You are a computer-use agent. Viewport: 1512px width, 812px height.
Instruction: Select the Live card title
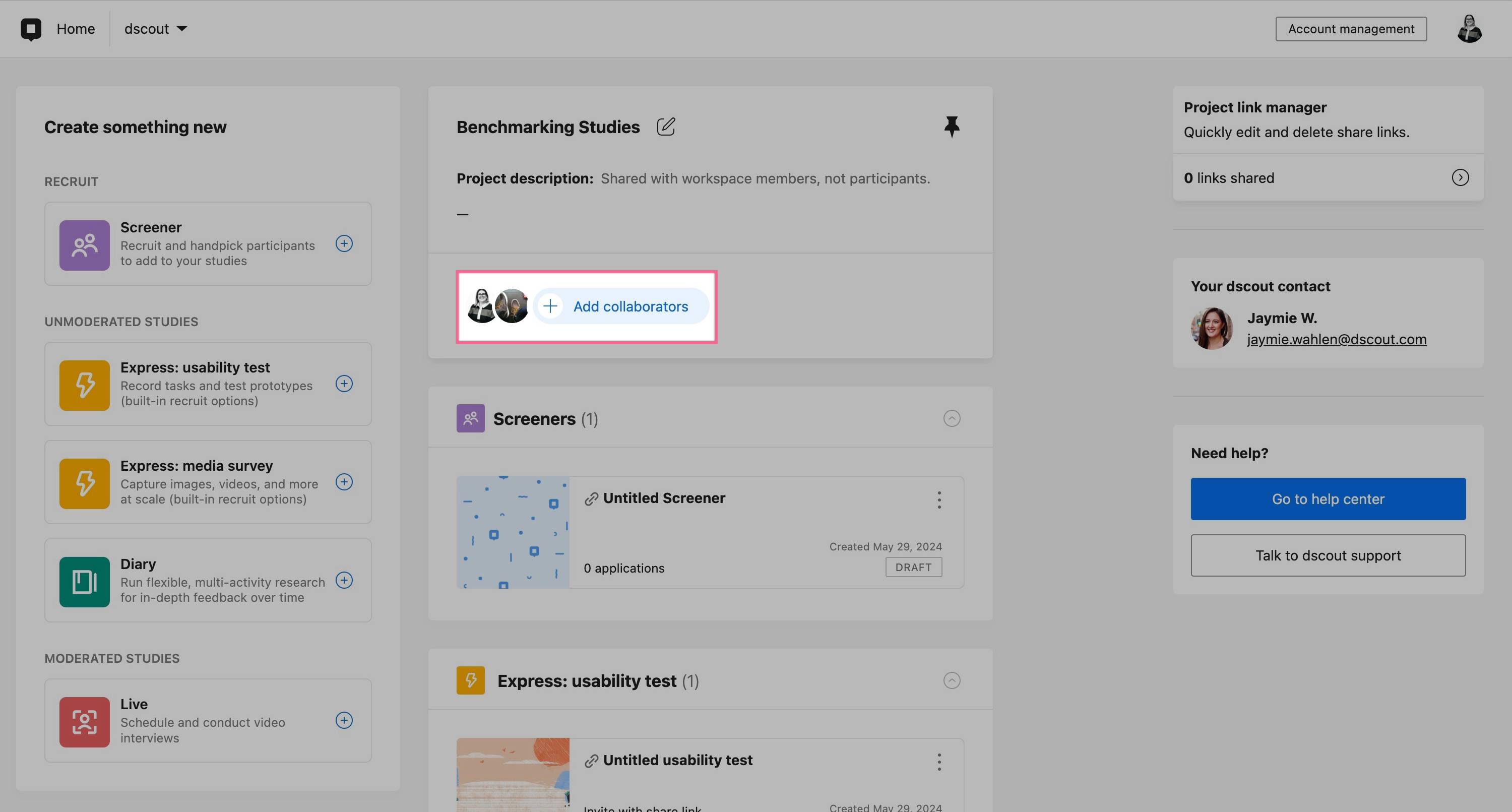tap(134, 705)
